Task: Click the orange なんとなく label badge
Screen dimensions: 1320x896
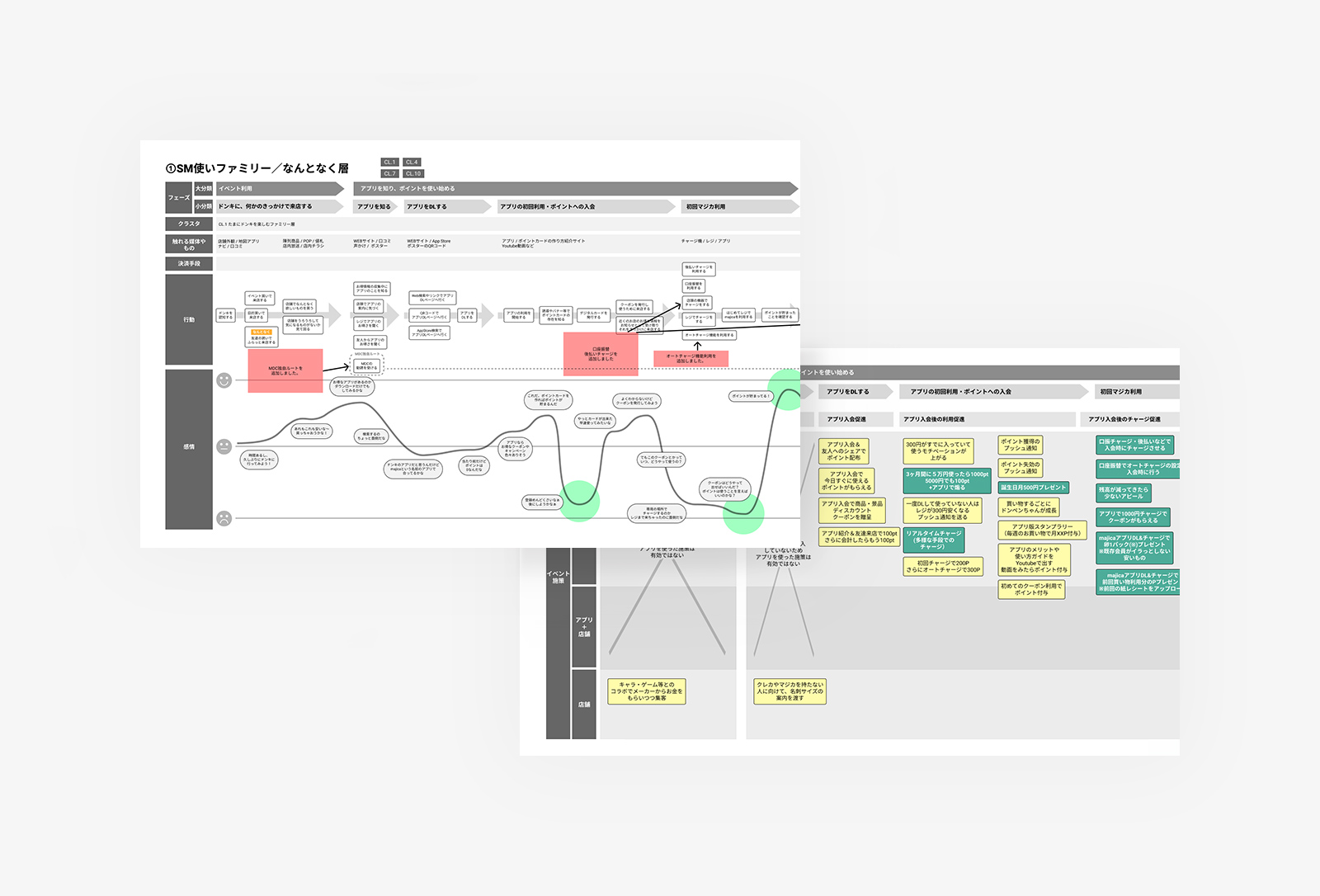Action: click(262, 332)
